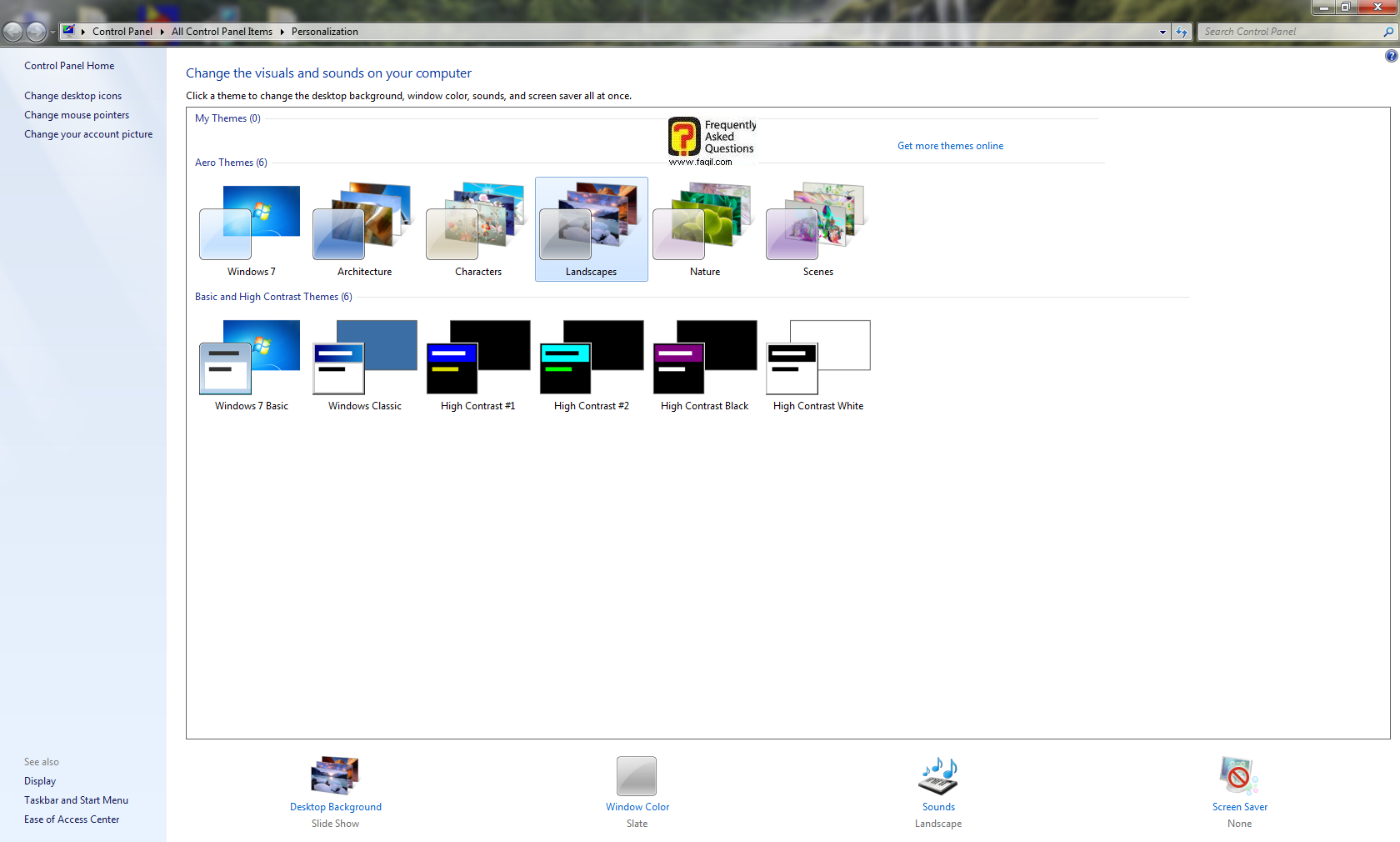Select the Windows 7 aero theme
The width and height of the screenshot is (1400, 842).
tap(251, 229)
